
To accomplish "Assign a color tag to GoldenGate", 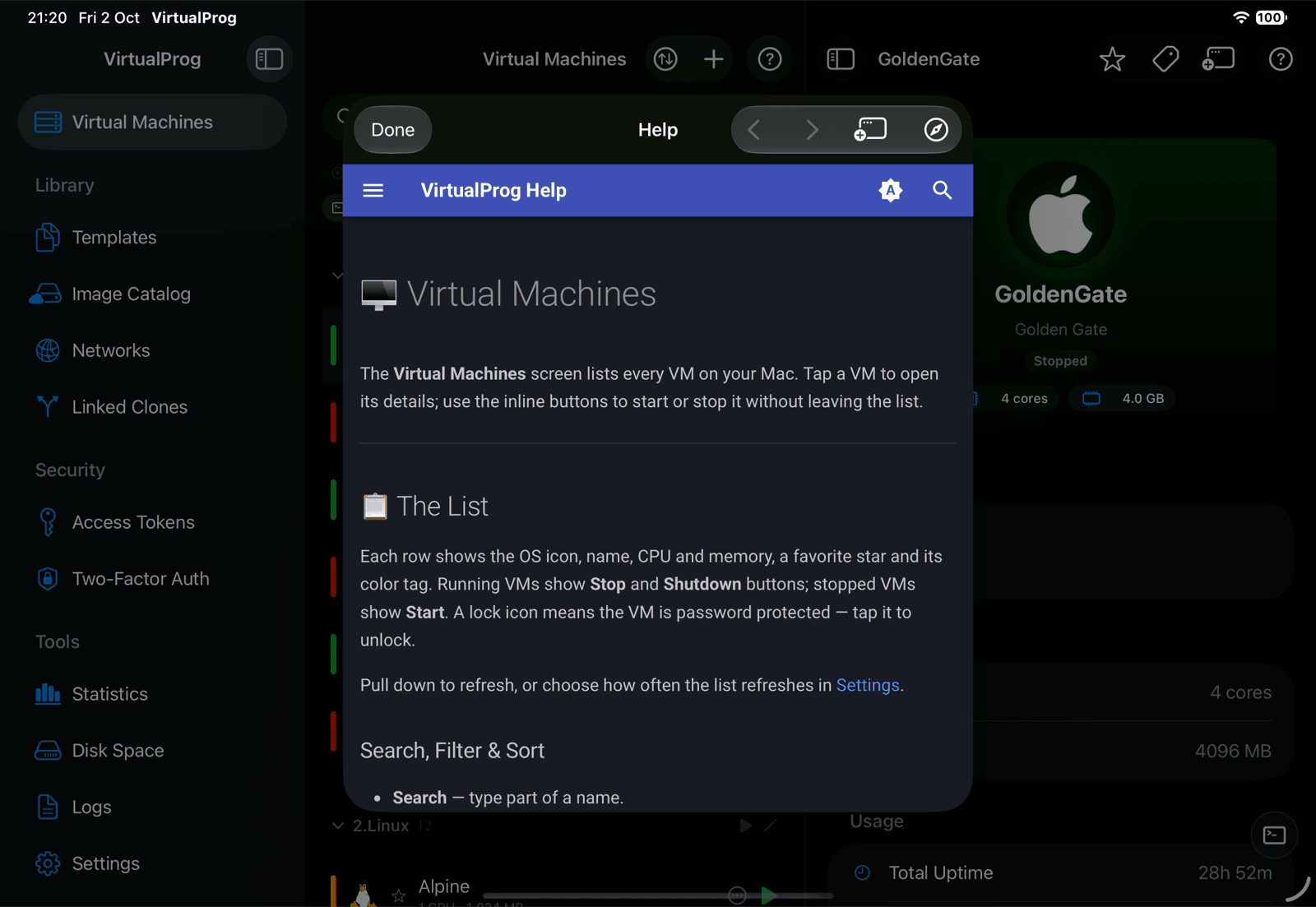I will tap(1165, 59).
